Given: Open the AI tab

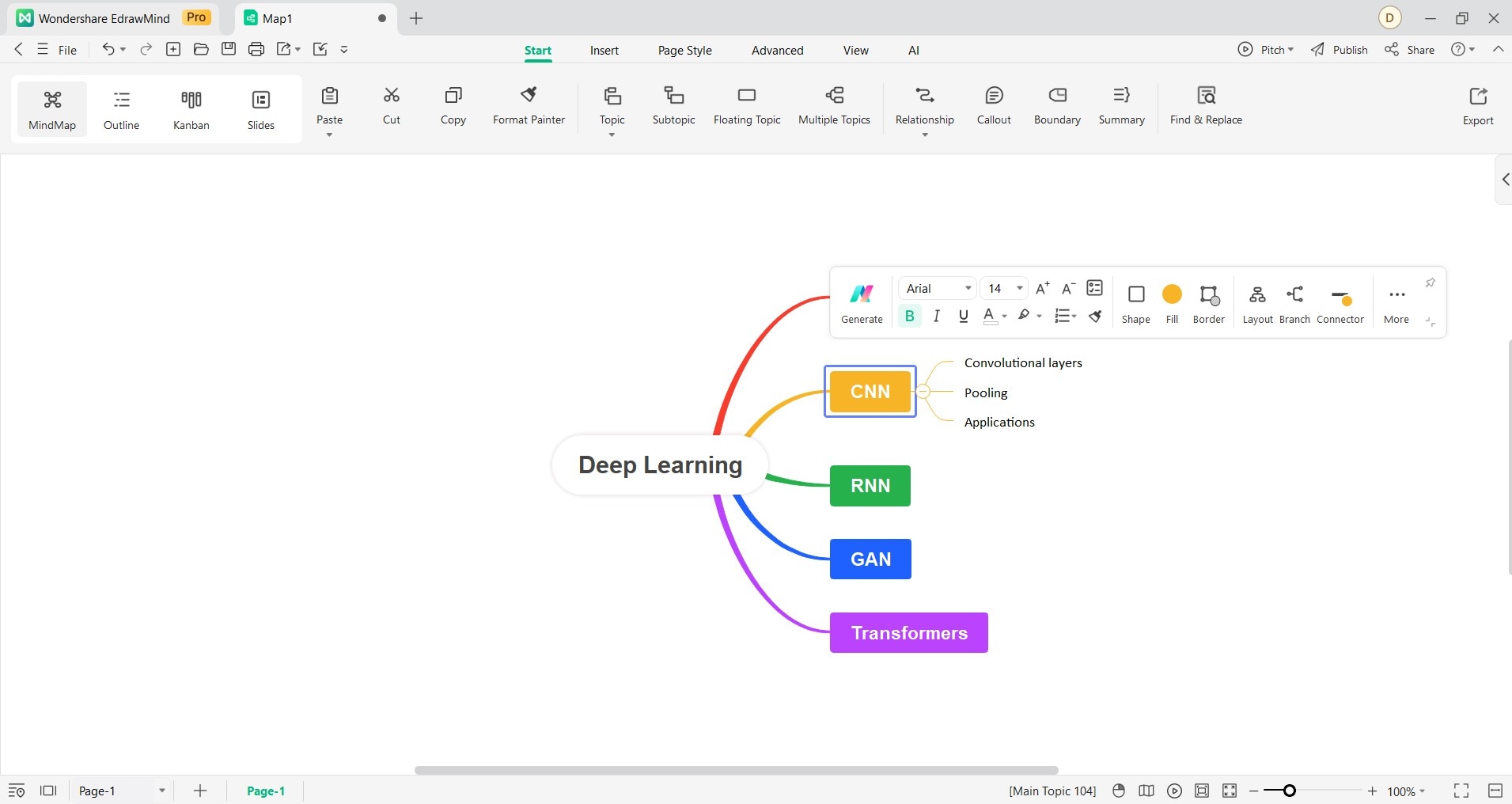Looking at the screenshot, I should coord(914,50).
